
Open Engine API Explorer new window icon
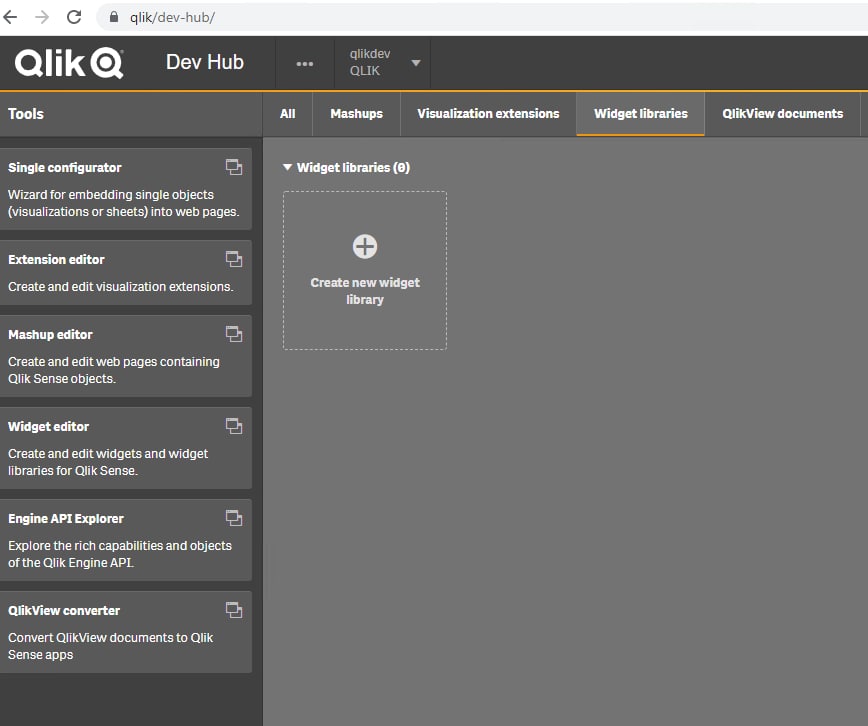pyautogui.click(x=234, y=518)
